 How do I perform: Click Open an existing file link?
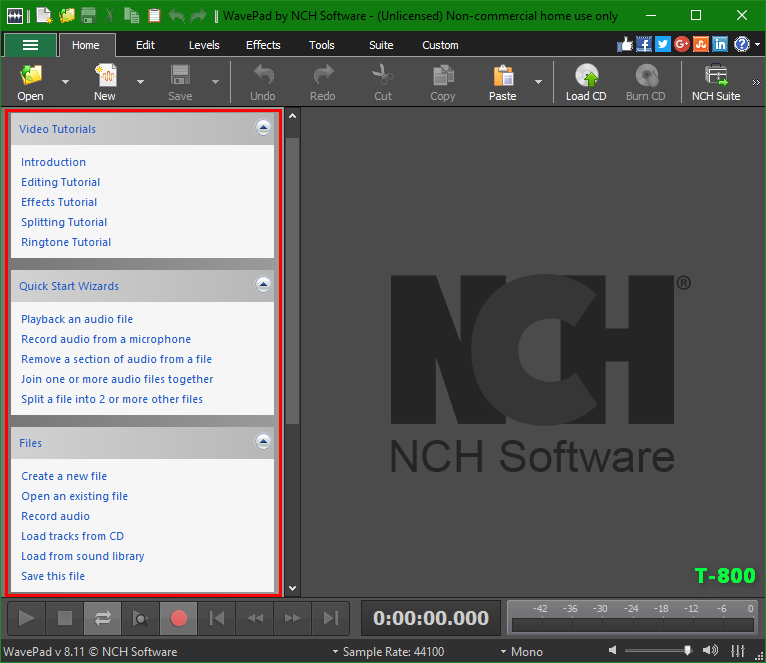pos(74,496)
